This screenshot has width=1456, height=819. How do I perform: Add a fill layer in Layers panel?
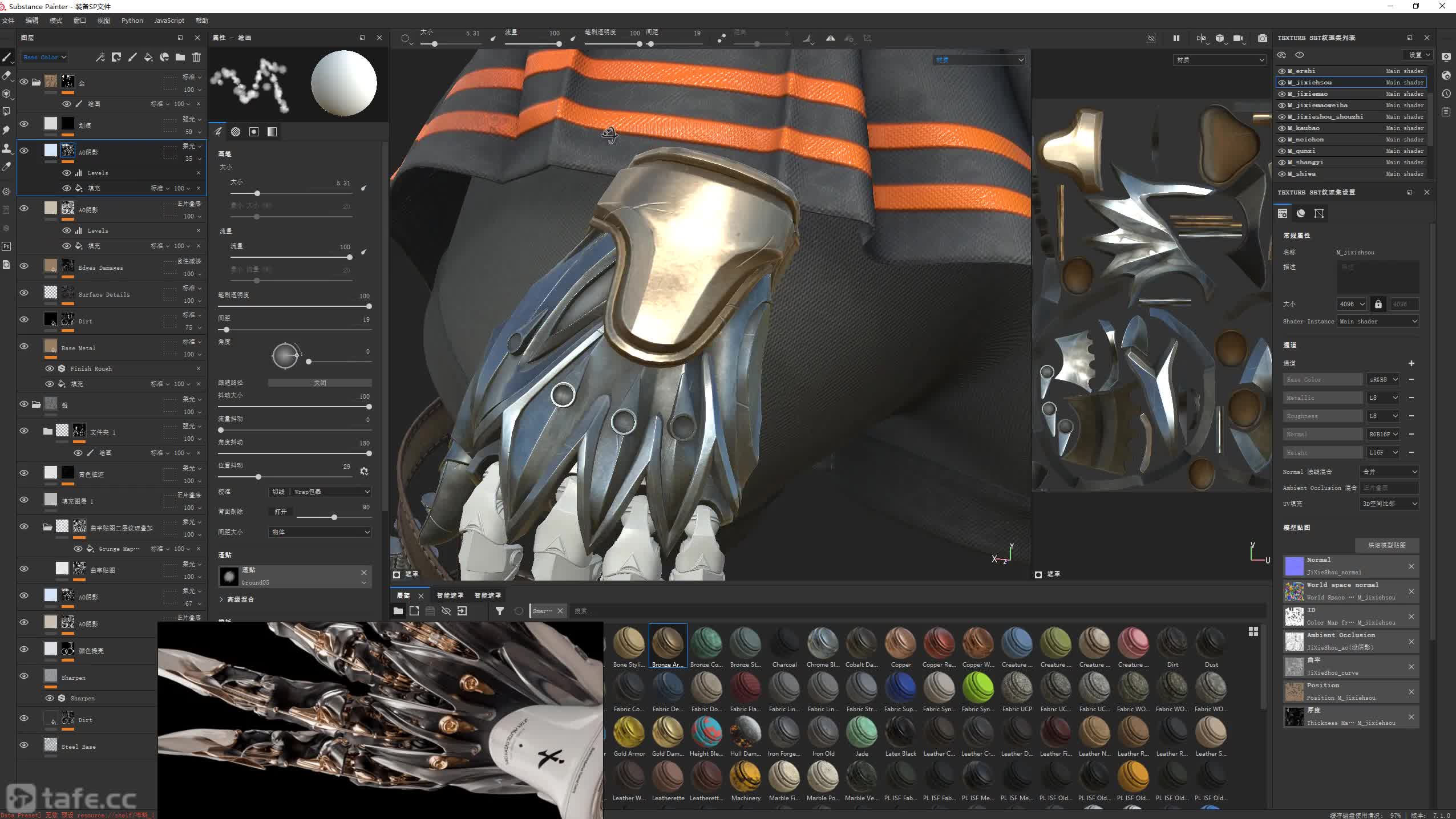(148, 57)
